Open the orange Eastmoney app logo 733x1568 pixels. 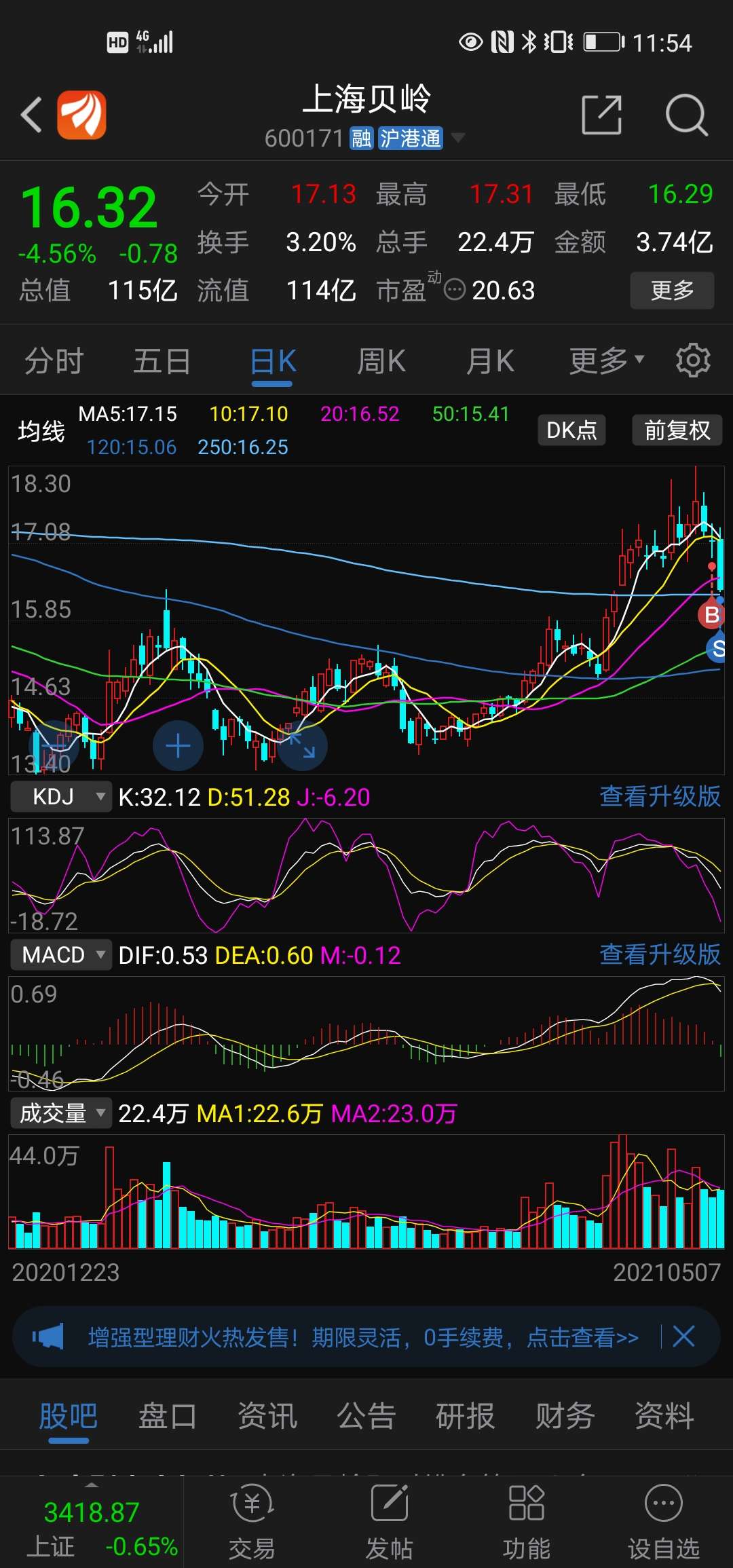(81, 115)
